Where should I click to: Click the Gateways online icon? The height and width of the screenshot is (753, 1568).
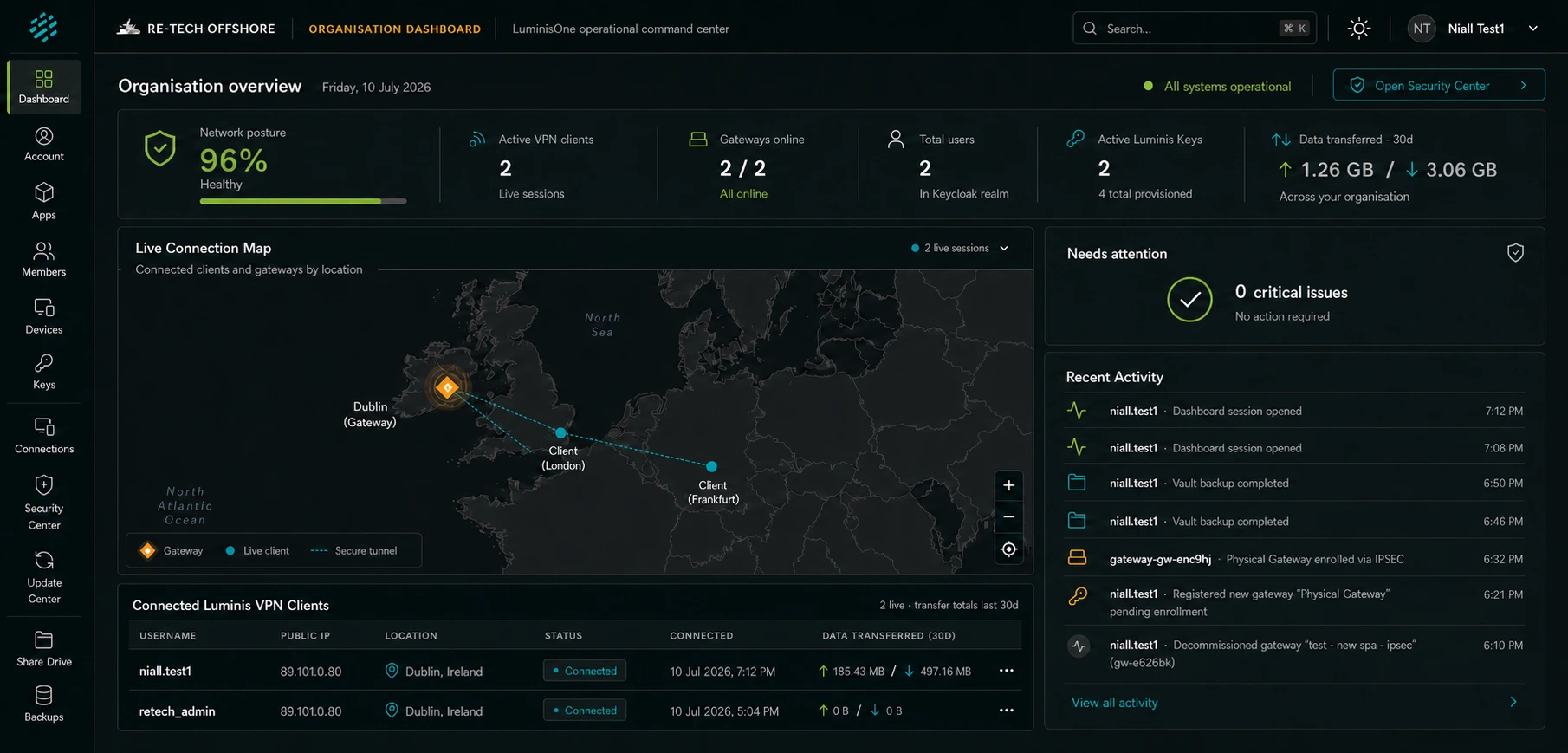pos(698,139)
